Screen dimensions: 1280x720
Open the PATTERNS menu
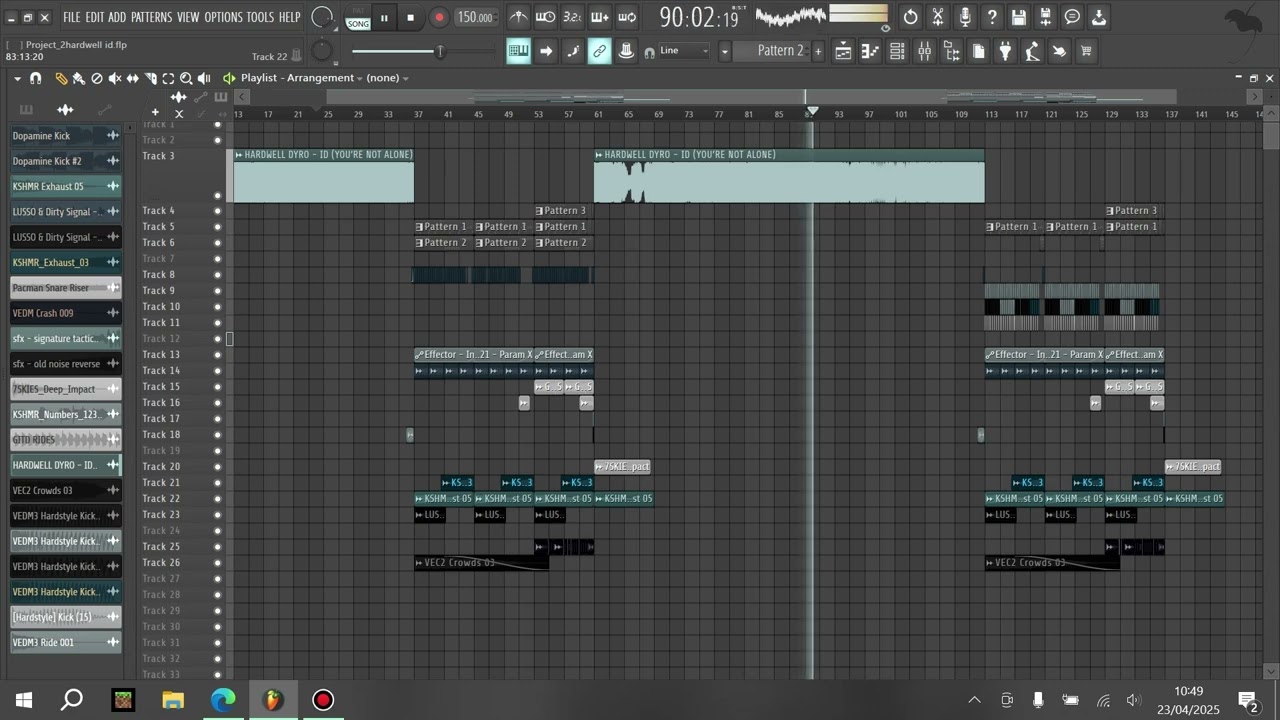[x=152, y=17]
